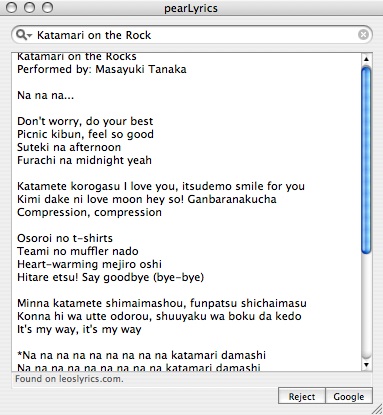
Task: Click the 'Found on leoslyrics.com' status text
Action: [x=69, y=379]
